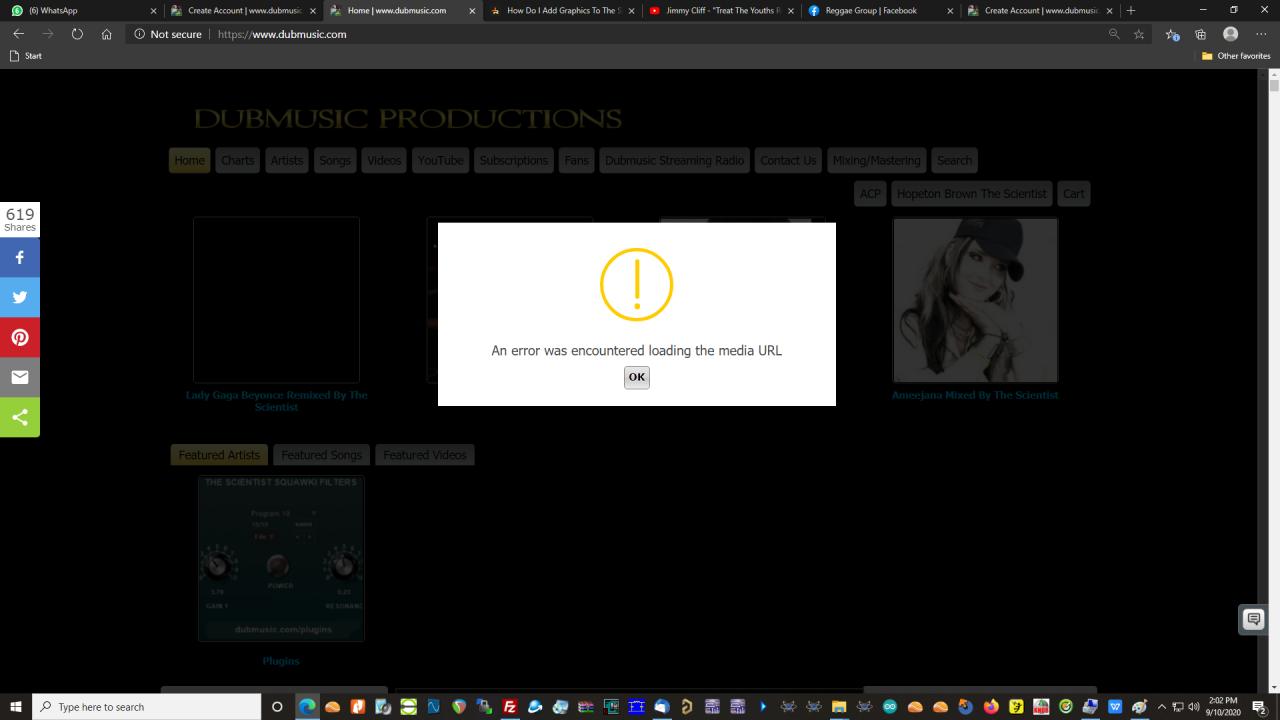
Task: Share page via Facebook sidebar icon
Action: point(20,257)
